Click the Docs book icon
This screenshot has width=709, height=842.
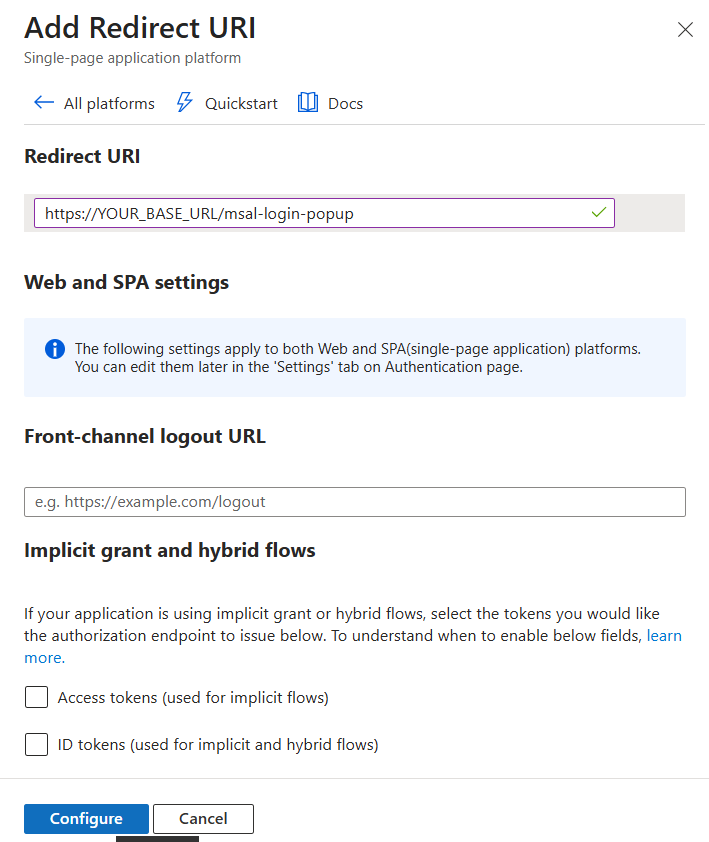[308, 103]
